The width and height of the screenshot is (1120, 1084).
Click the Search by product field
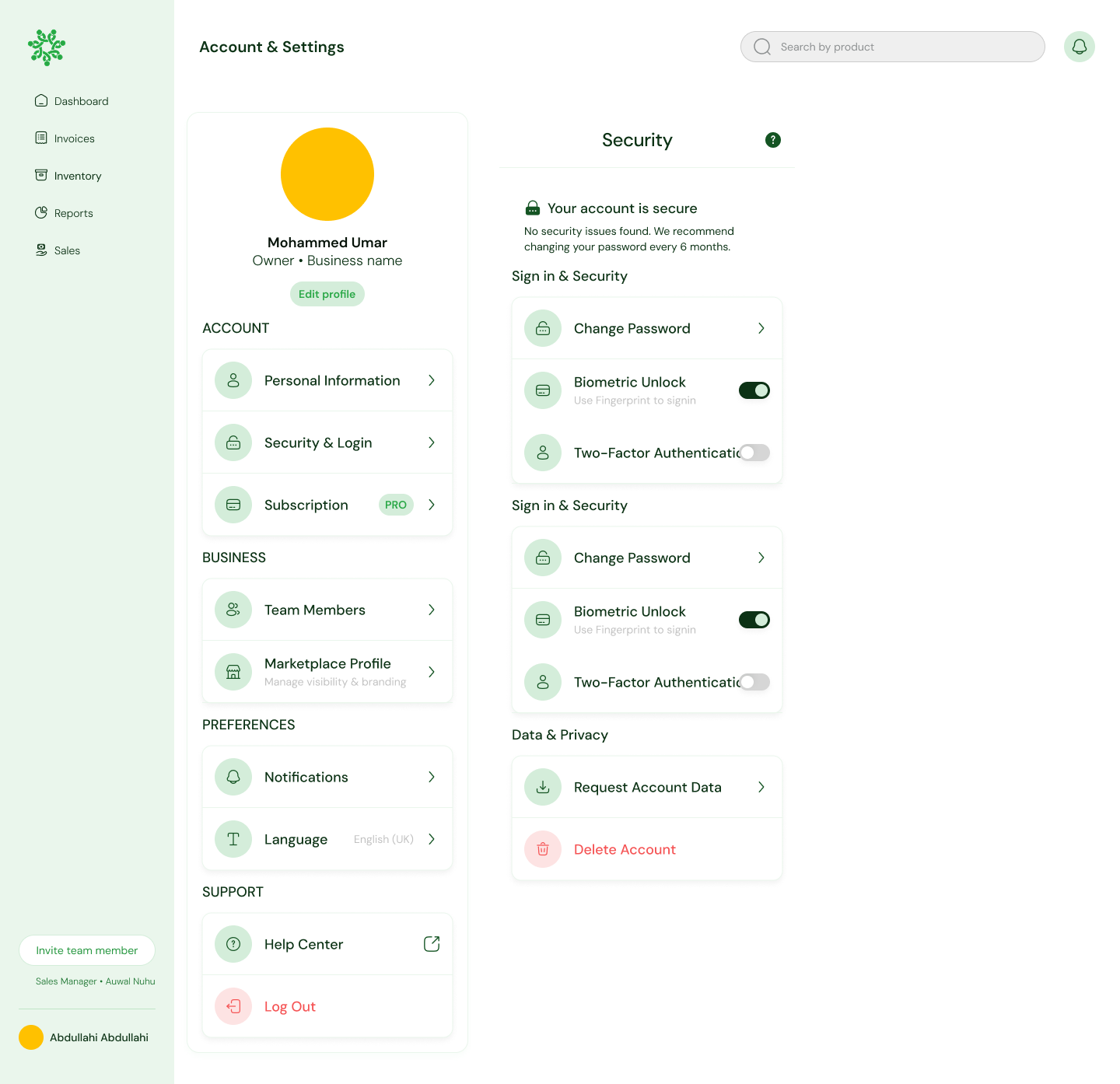tap(893, 47)
